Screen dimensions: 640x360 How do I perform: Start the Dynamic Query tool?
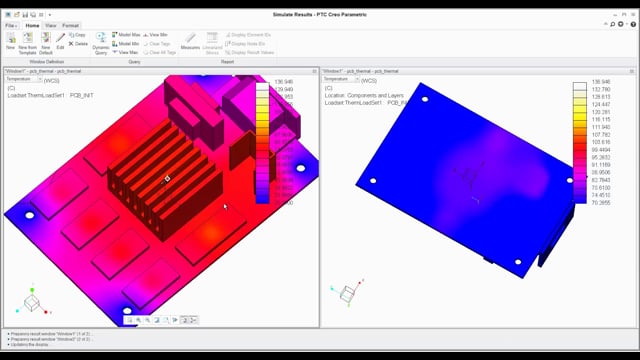coord(101,43)
